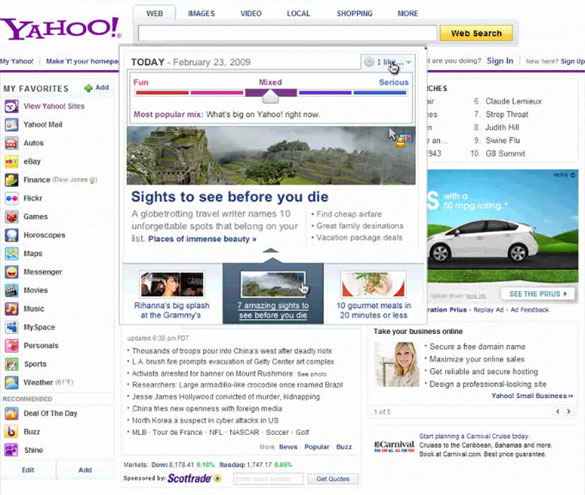Image resolution: width=585 pixels, height=495 pixels.
Task: Click the Autos car icon
Action: click(x=12, y=143)
